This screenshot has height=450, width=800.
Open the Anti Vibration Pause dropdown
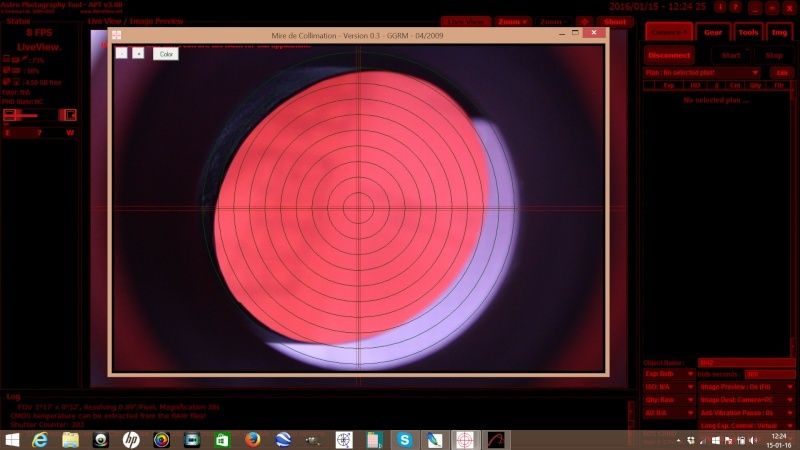coord(746,413)
